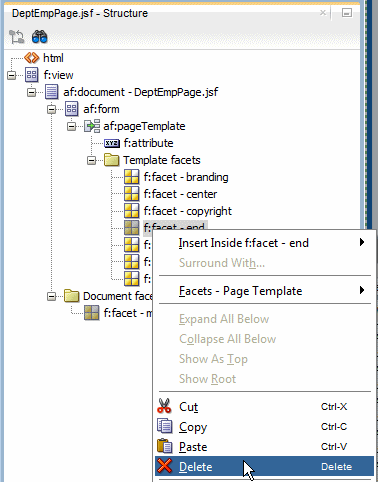
Task: Select the af:pageTemplate label
Action: click(x=144, y=126)
